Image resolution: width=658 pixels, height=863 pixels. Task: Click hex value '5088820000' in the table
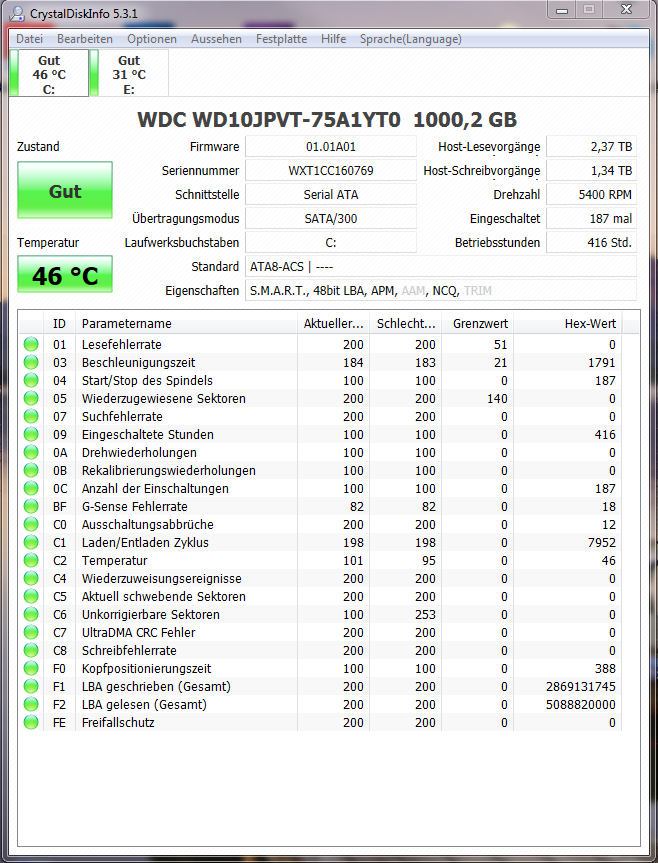pyautogui.click(x=580, y=704)
